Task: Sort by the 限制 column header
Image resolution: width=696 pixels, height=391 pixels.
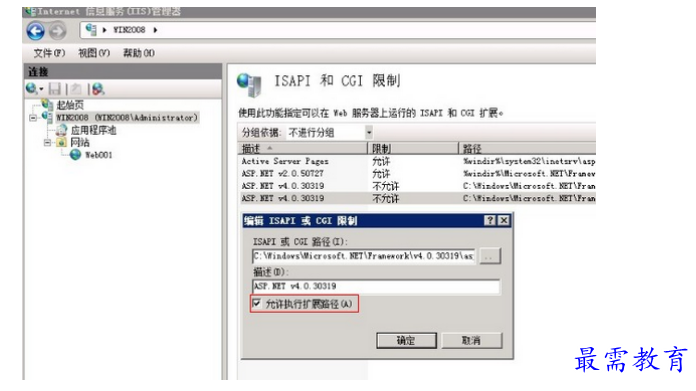Action: (x=413, y=148)
